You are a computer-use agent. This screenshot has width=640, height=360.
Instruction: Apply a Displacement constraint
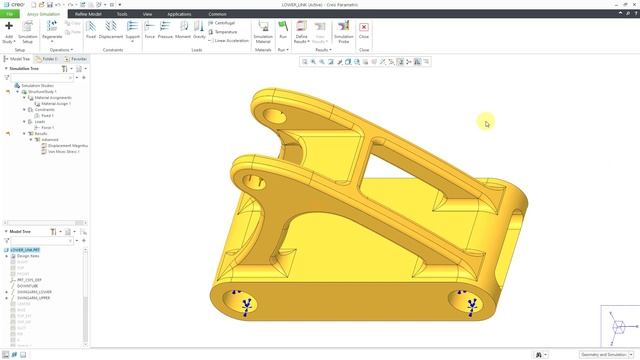tap(111, 30)
